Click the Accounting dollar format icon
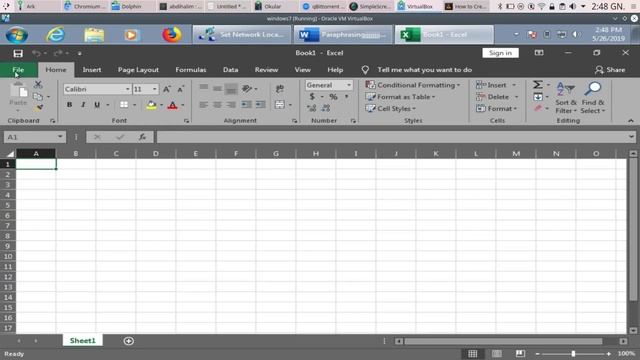The image size is (640, 360). click(x=312, y=97)
